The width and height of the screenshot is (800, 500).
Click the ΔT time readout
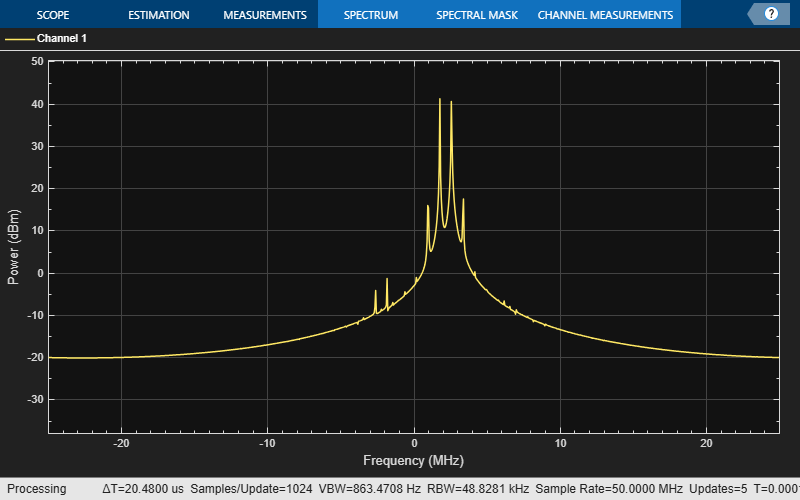point(143,489)
